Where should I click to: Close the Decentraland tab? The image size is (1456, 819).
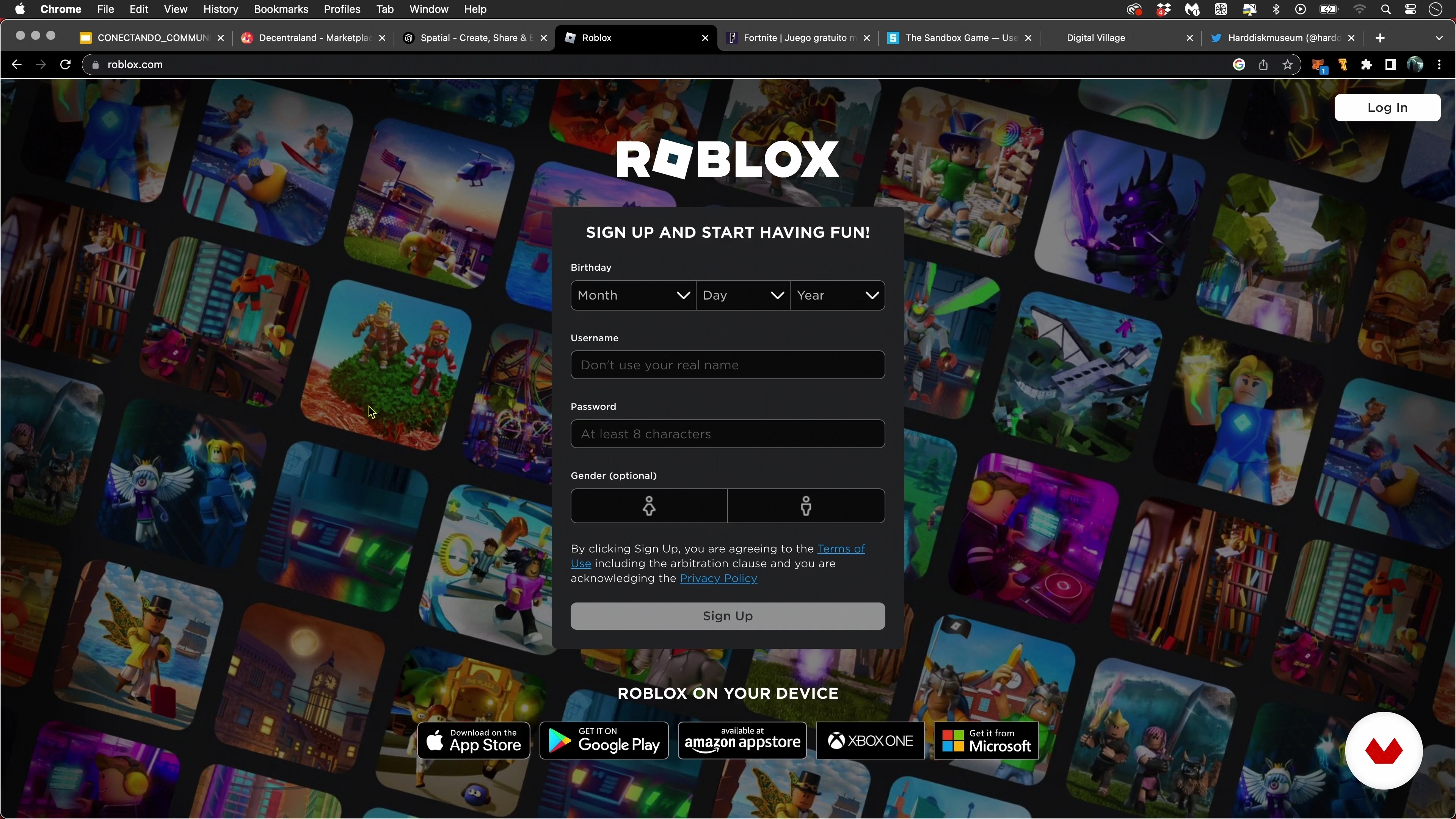[382, 38]
